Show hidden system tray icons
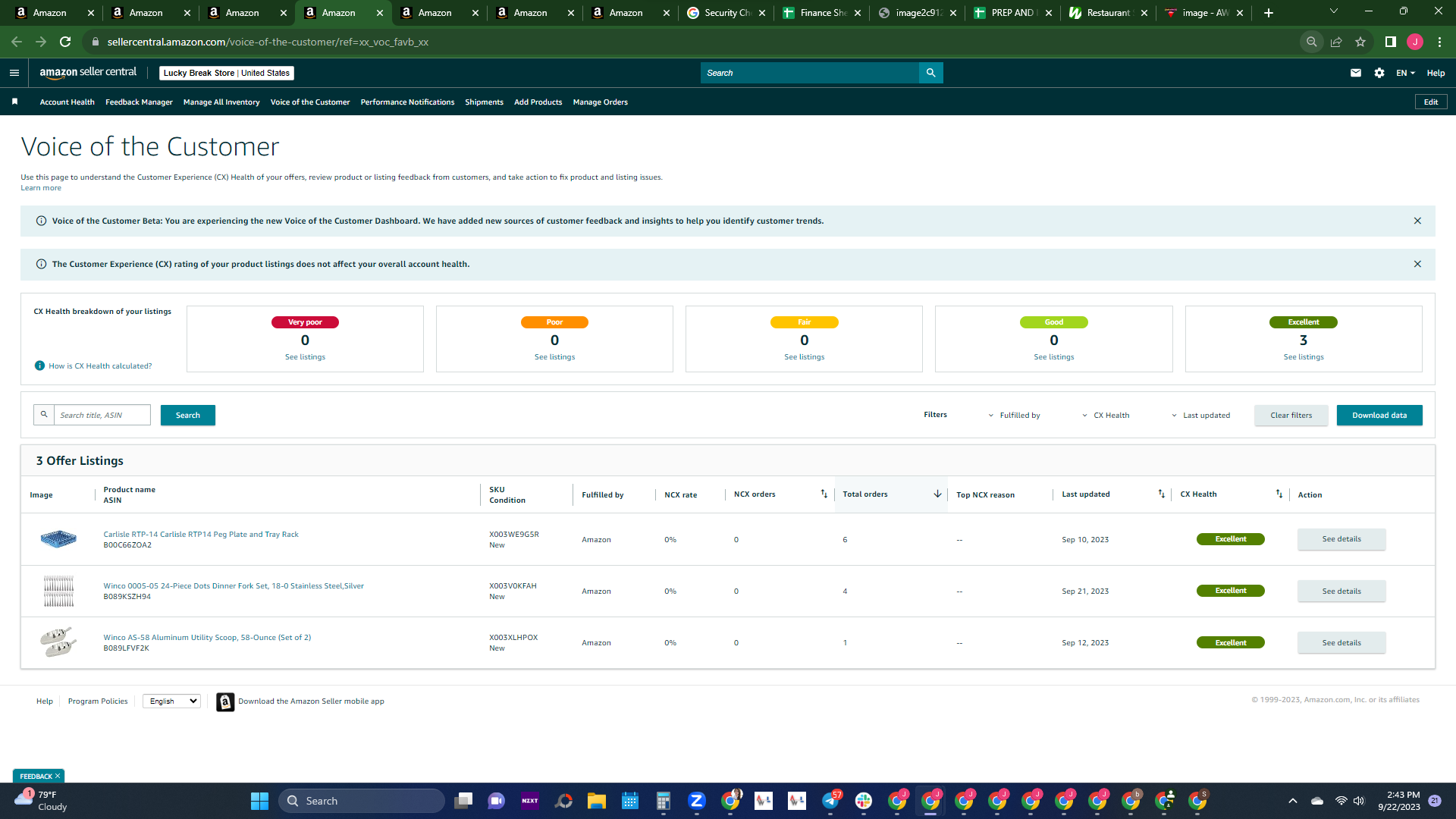This screenshot has height=819, width=1456. pyautogui.click(x=1293, y=801)
